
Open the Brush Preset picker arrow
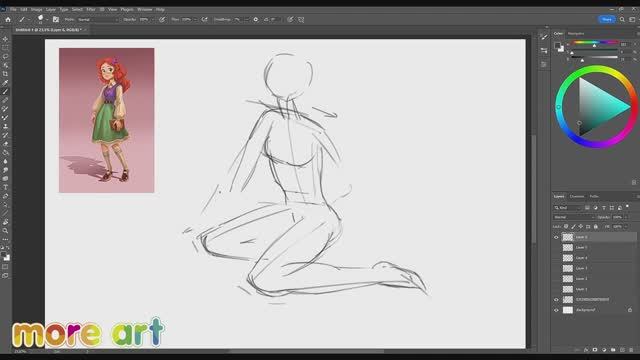pyautogui.click(x=47, y=20)
